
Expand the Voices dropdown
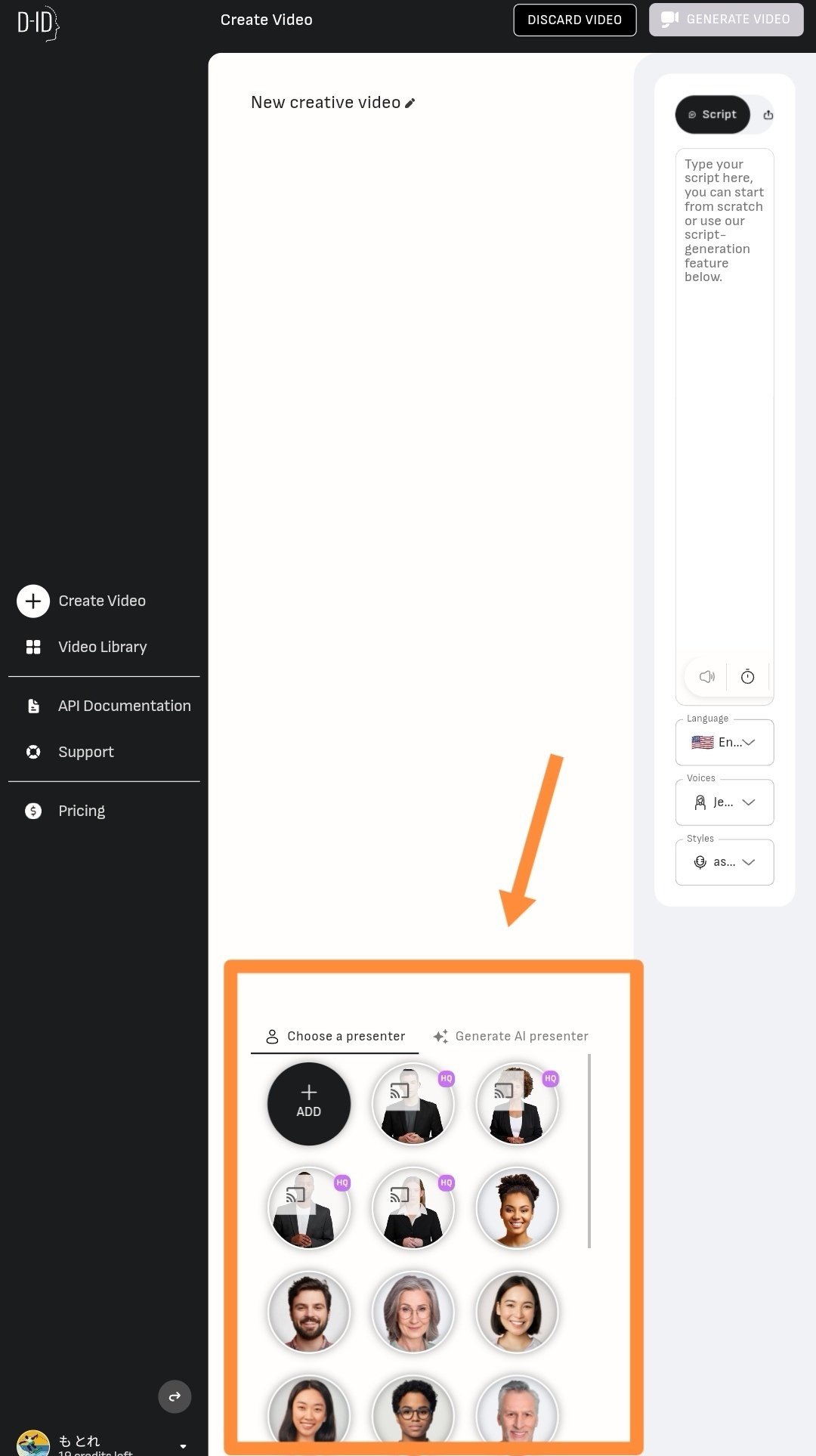point(725,802)
